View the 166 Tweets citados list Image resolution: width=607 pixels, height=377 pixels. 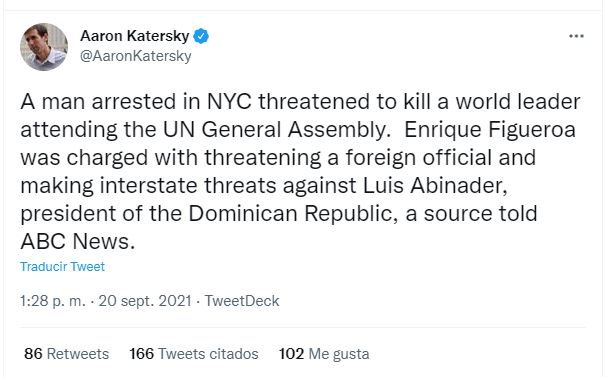pyautogui.click(x=194, y=354)
